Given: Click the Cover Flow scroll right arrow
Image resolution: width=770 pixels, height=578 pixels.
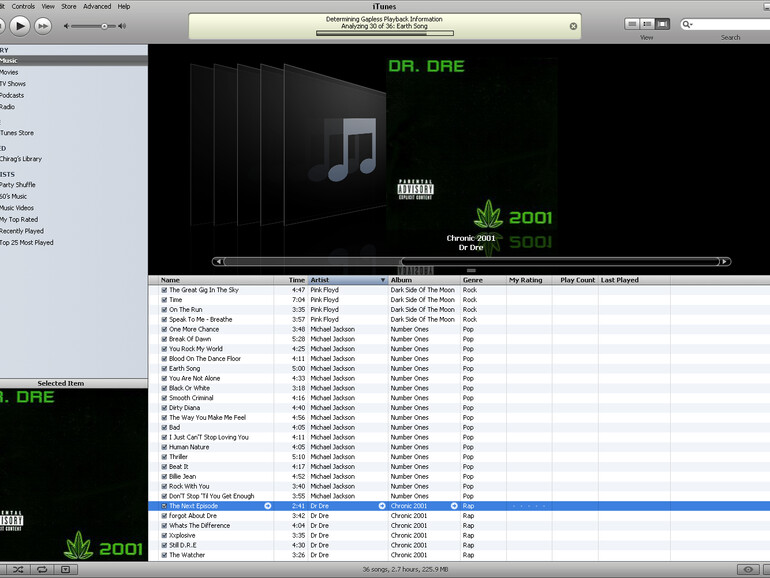Looking at the screenshot, I should click(725, 261).
